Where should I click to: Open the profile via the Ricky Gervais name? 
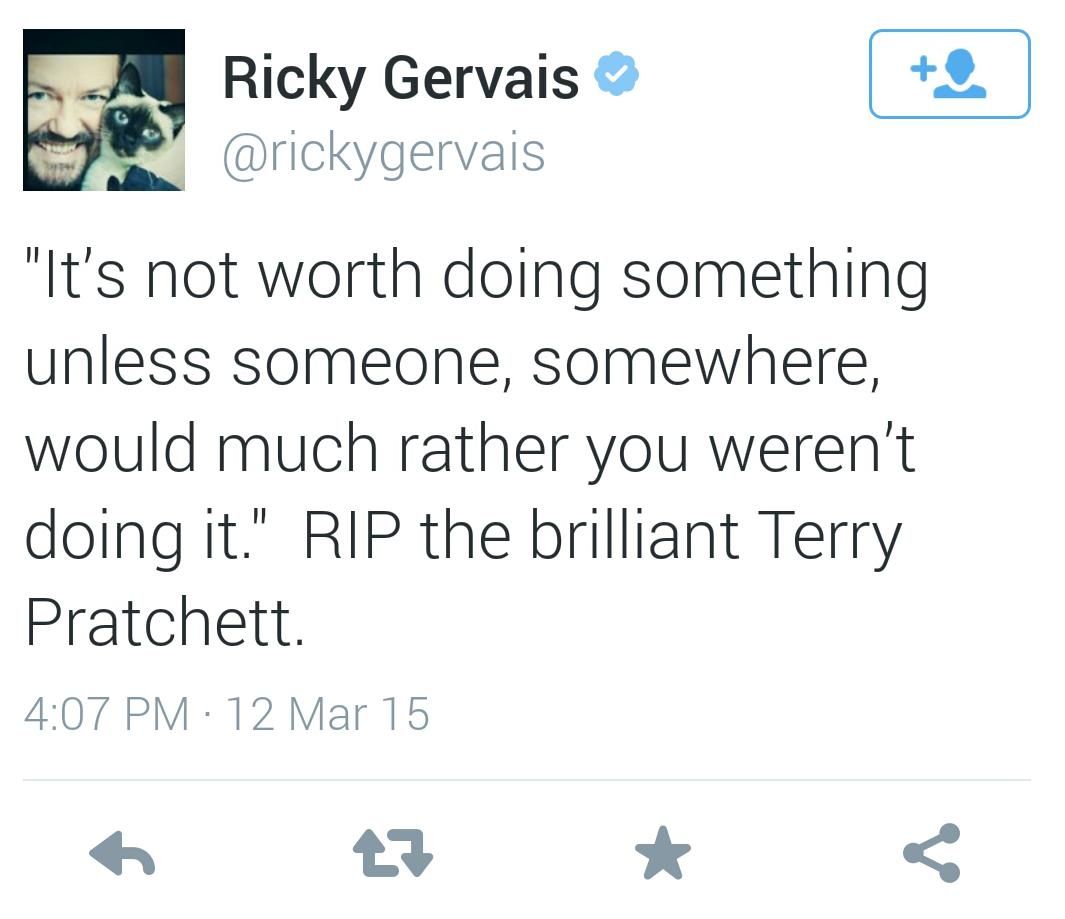point(400,78)
